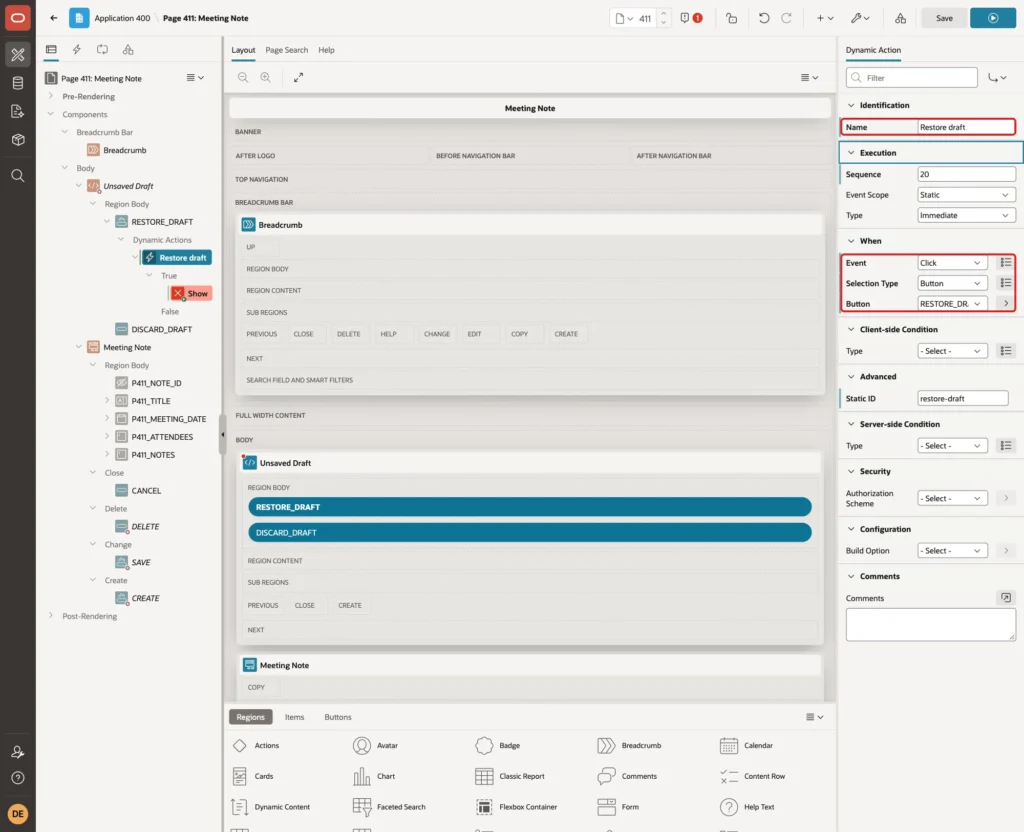Click the Name field Restore draft

point(966,127)
